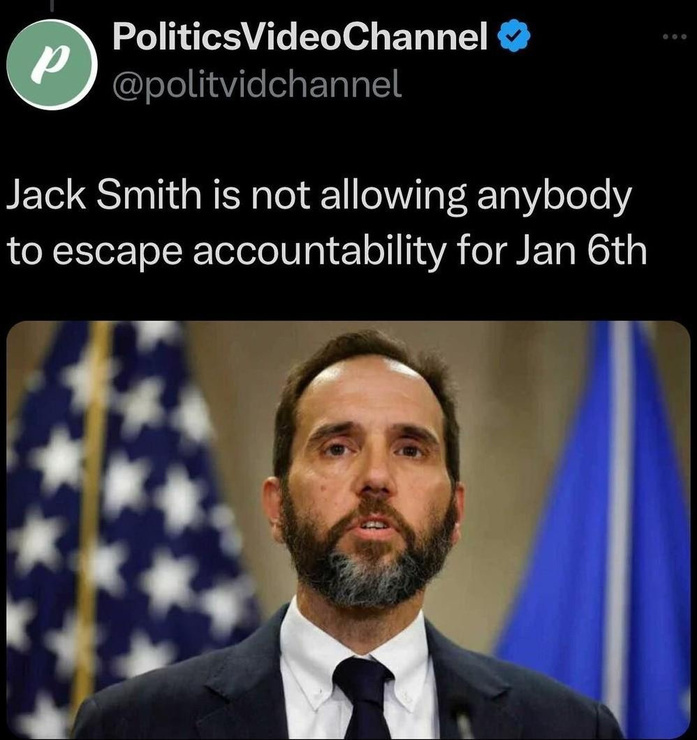
Task: Click the "Jan 6th" text in the tweet
Action: tap(581, 251)
